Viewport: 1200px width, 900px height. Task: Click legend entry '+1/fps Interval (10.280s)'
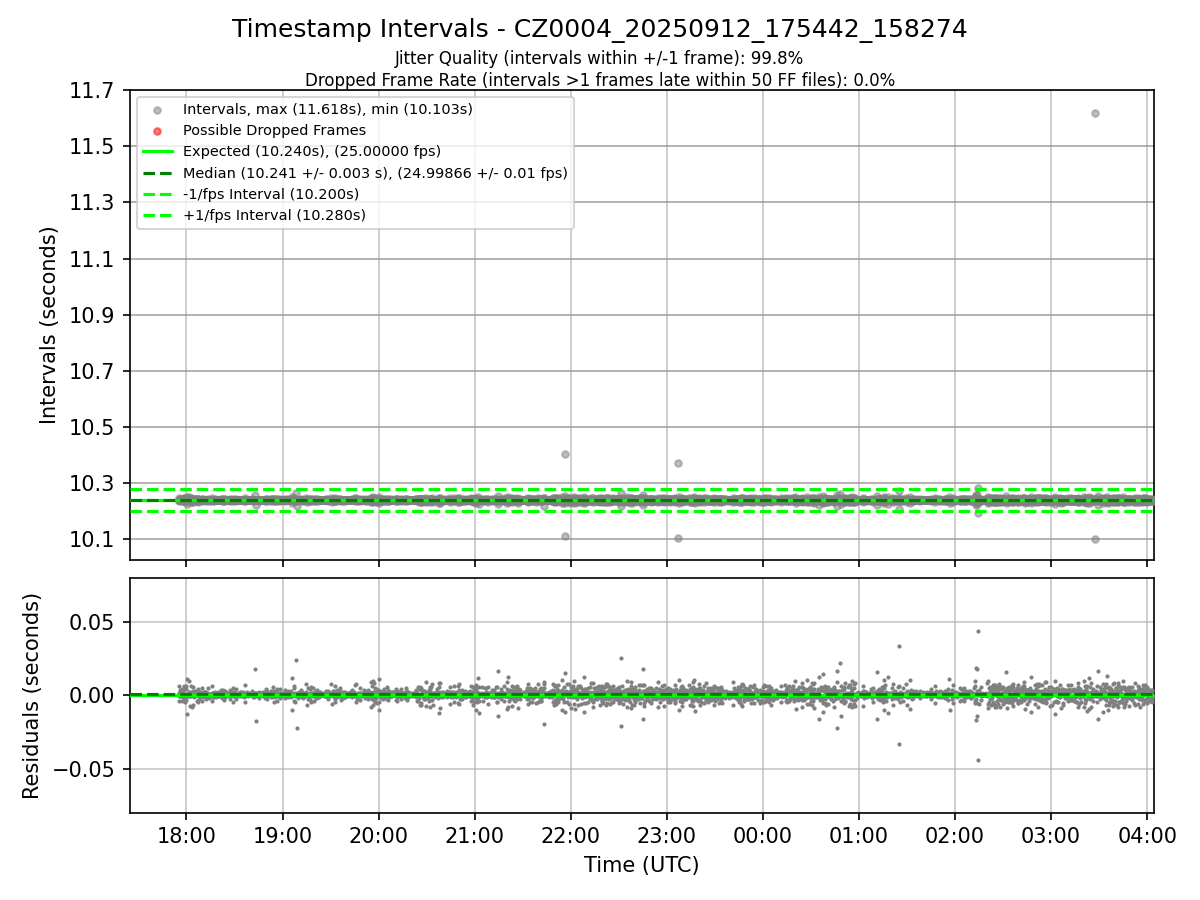click(274, 215)
